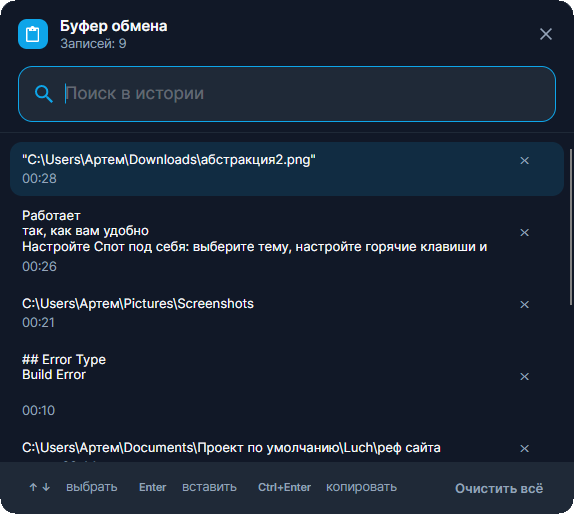Click the 'Ctrl+Enter' shortcut hint

[284, 487]
